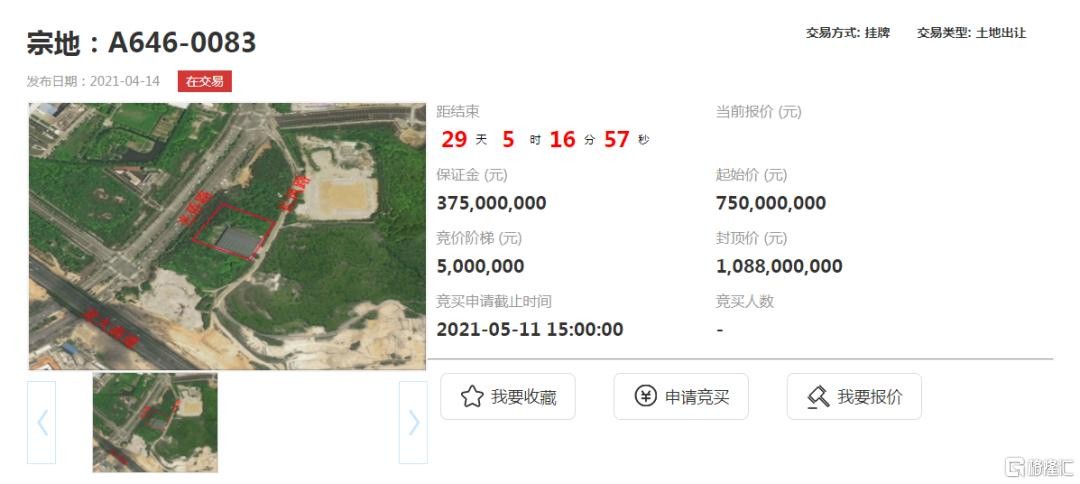Click the red 在交易 status badge
1080x484 pixels.
point(205,81)
